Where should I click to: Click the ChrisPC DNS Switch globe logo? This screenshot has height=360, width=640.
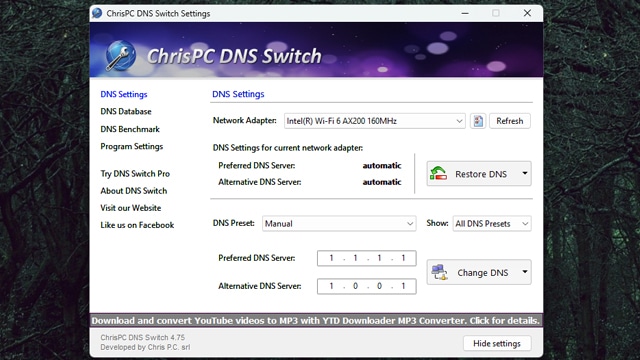120,55
